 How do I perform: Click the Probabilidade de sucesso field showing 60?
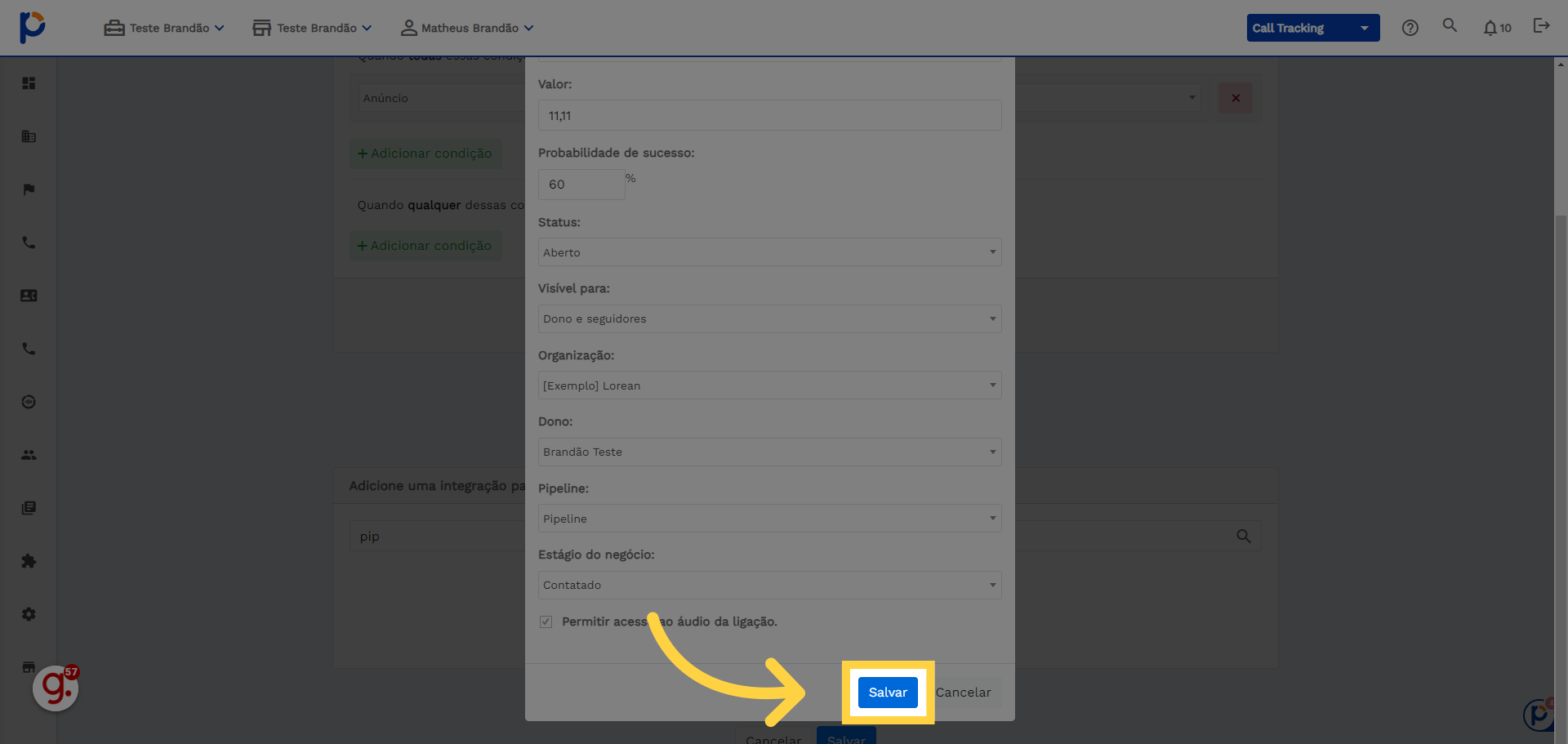click(x=581, y=185)
